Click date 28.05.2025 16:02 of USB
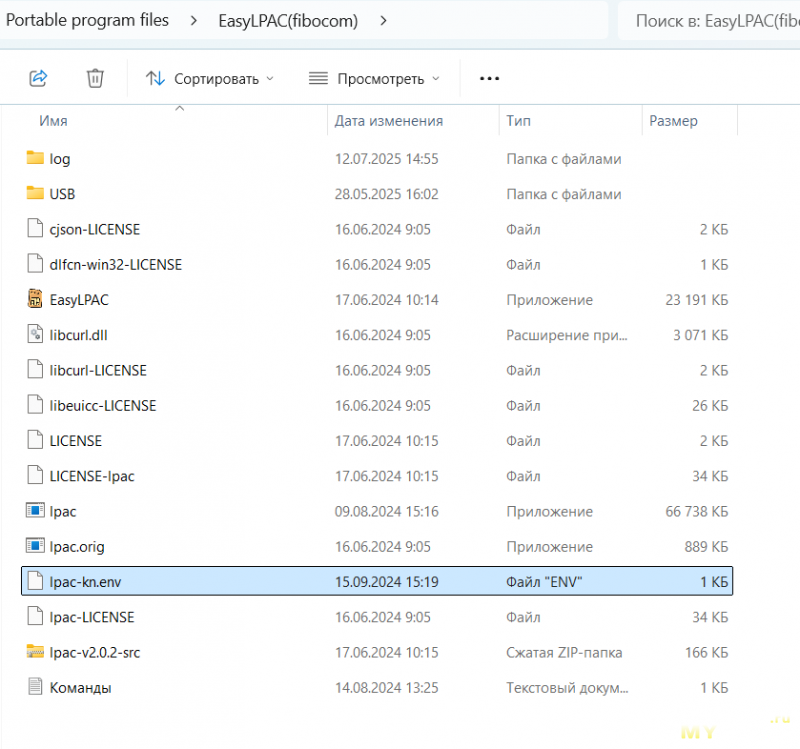The height and width of the screenshot is (749, 800). 386,194
